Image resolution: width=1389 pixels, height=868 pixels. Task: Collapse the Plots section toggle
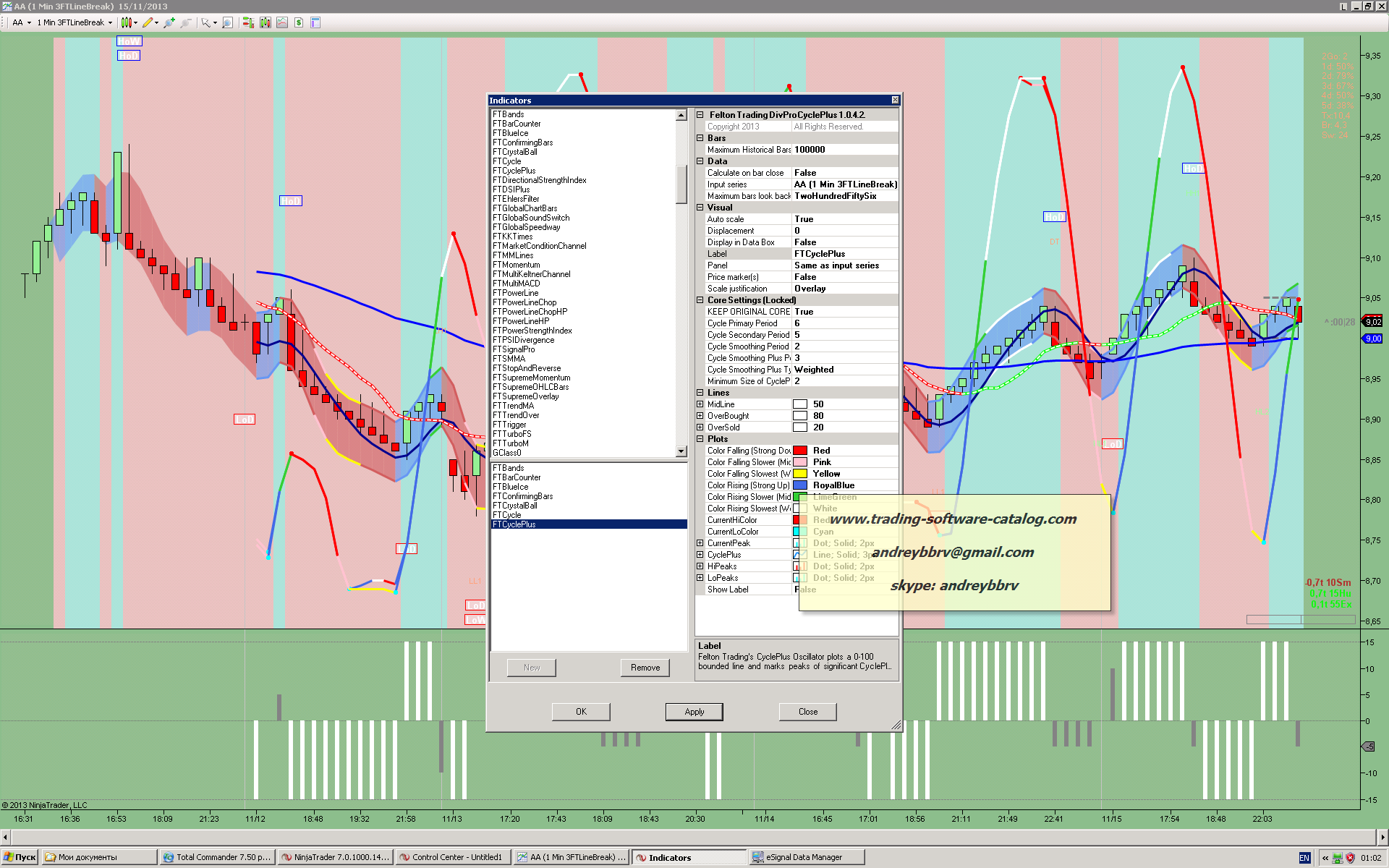700,439
